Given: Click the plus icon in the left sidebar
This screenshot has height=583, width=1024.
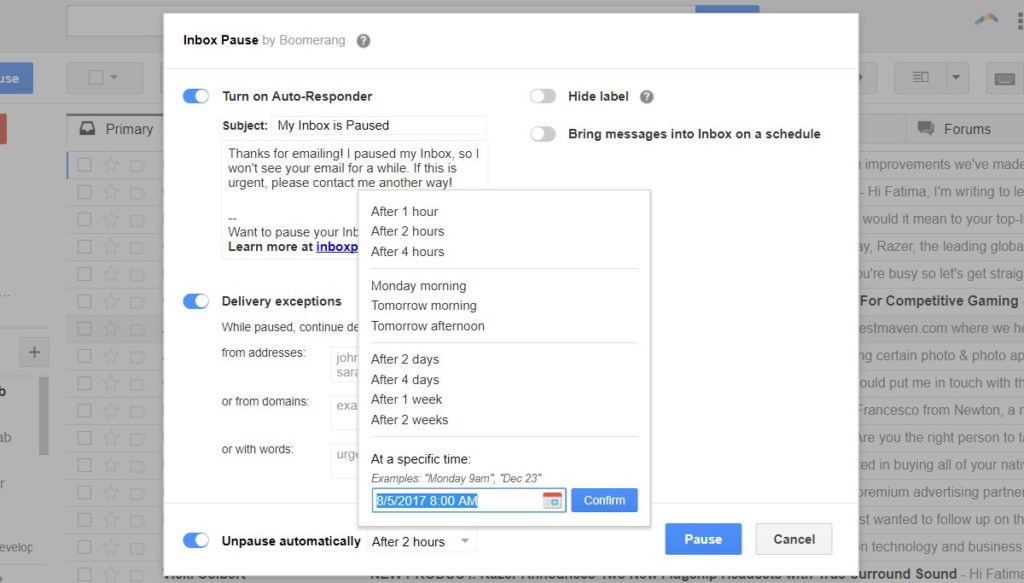Looking at the screenshot, I should pyautogui.click(x=33, y=352).
